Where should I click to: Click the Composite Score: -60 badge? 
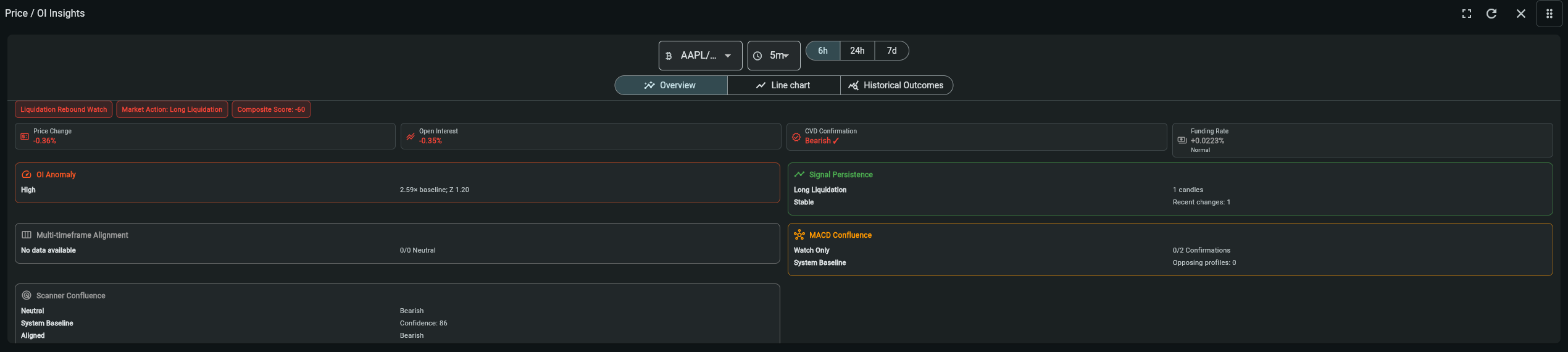pos(271,109)
